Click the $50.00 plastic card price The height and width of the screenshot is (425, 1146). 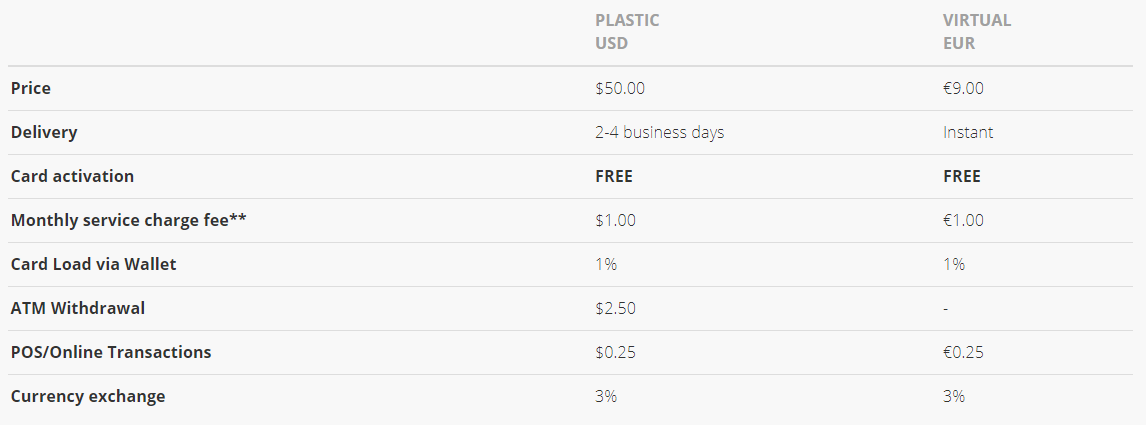point(620,88)
